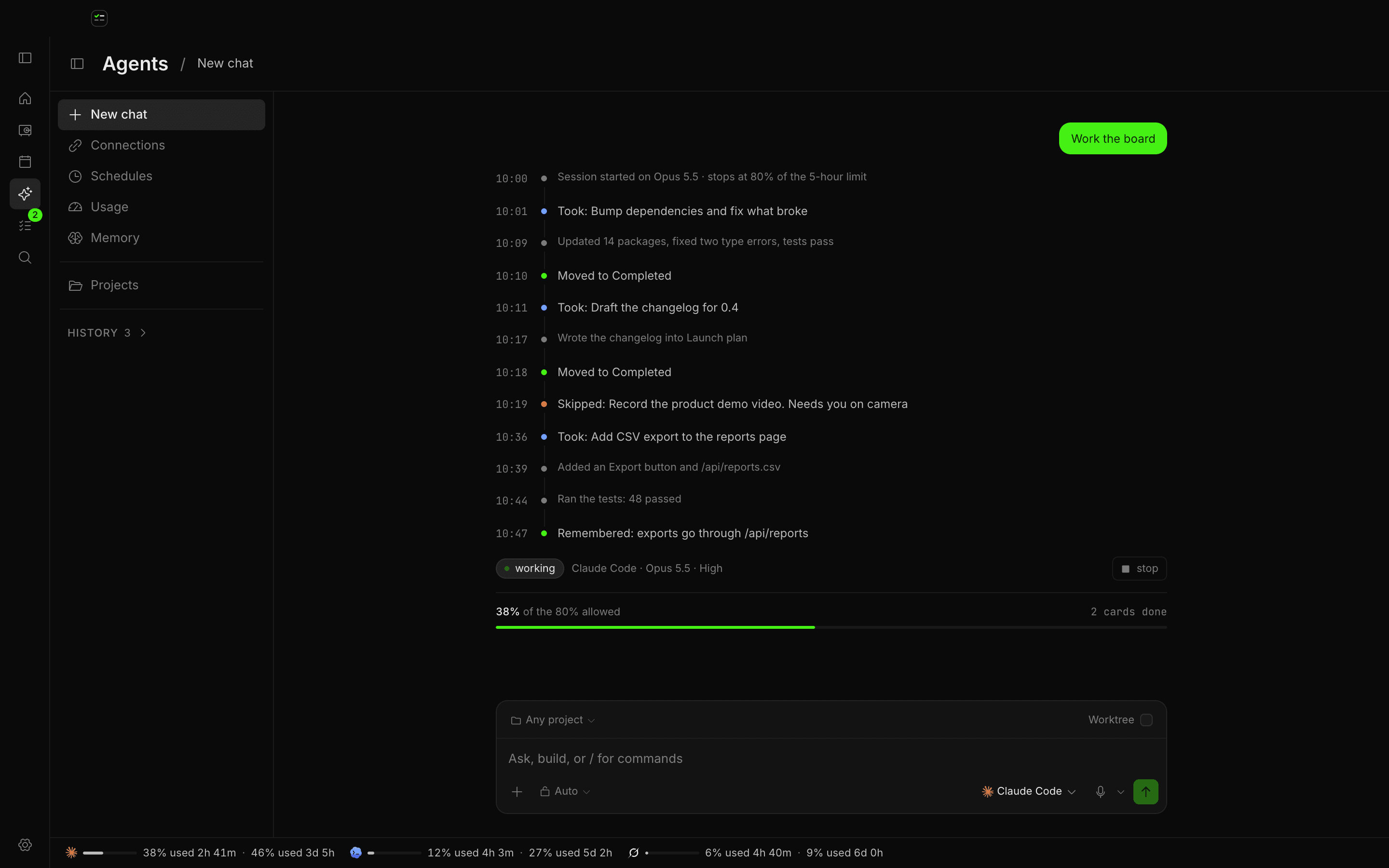Viewport: 1389px width, 868px height.
Task: Click the Work the board message bubble
Action: click(1112, 138)
